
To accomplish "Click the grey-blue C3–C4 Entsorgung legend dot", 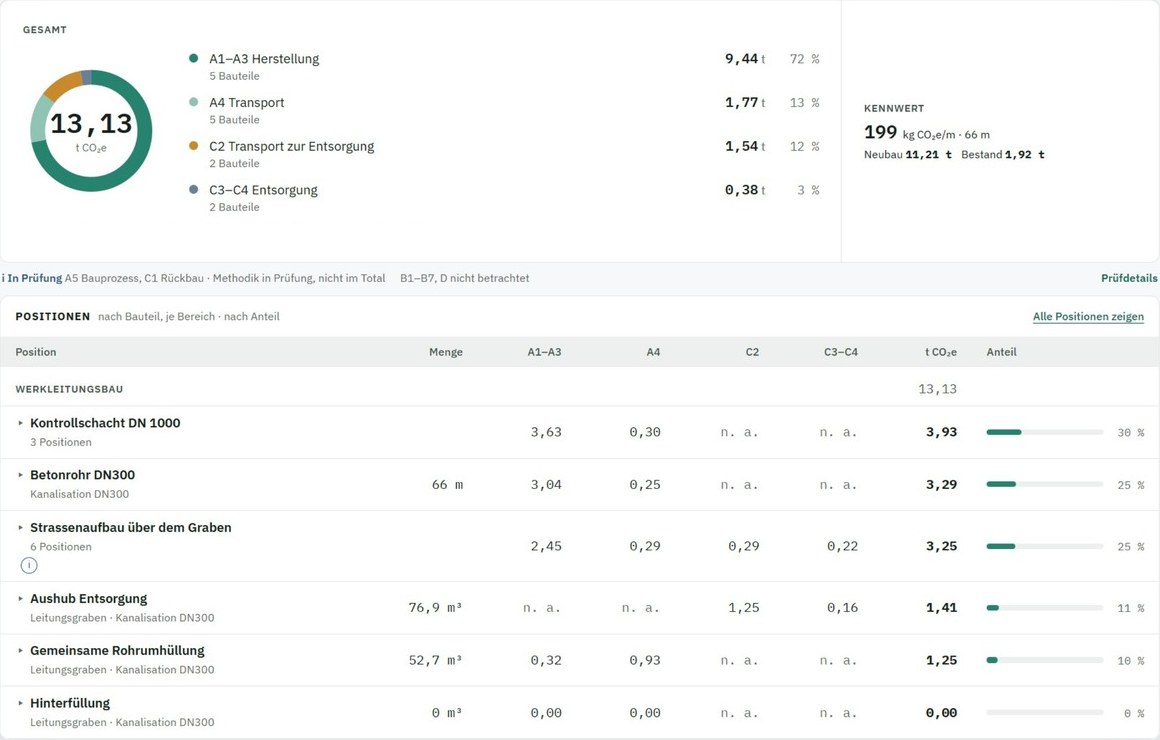I will click(x=194, y=189).
